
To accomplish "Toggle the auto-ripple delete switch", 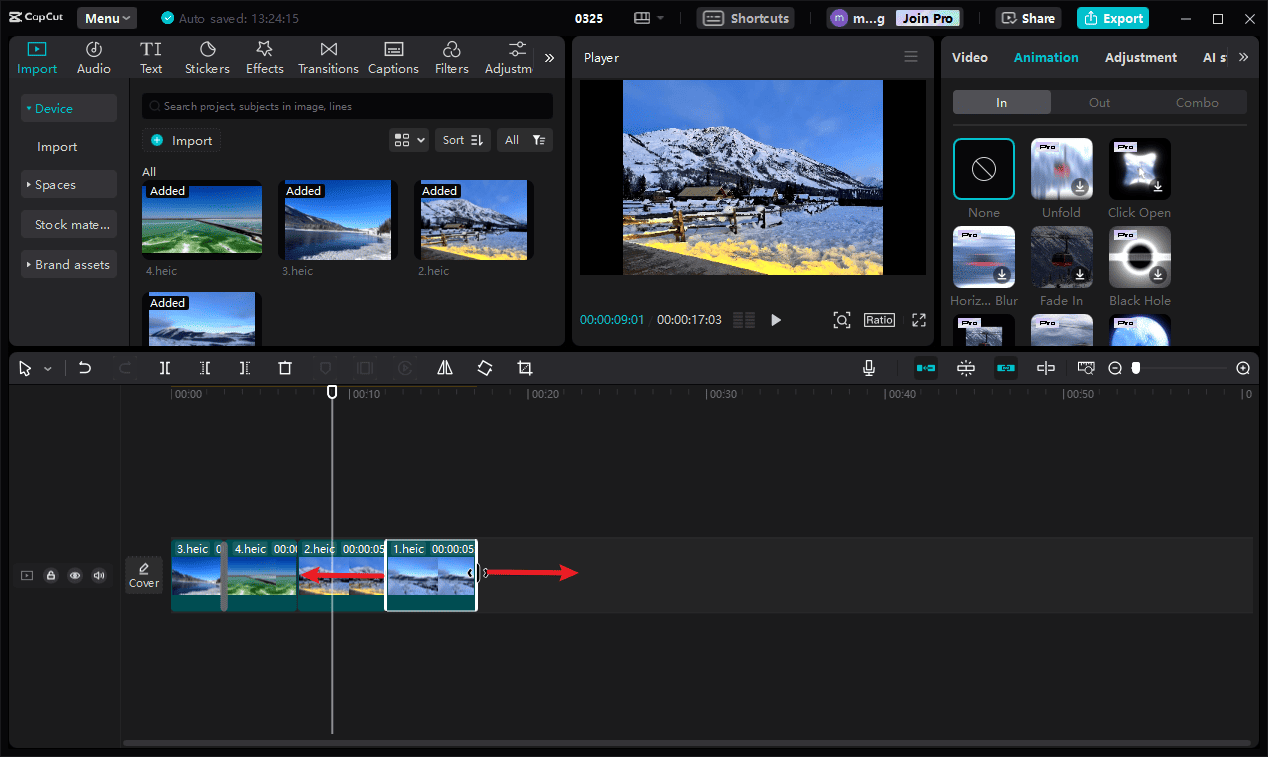I will click(x=926, y=368).
